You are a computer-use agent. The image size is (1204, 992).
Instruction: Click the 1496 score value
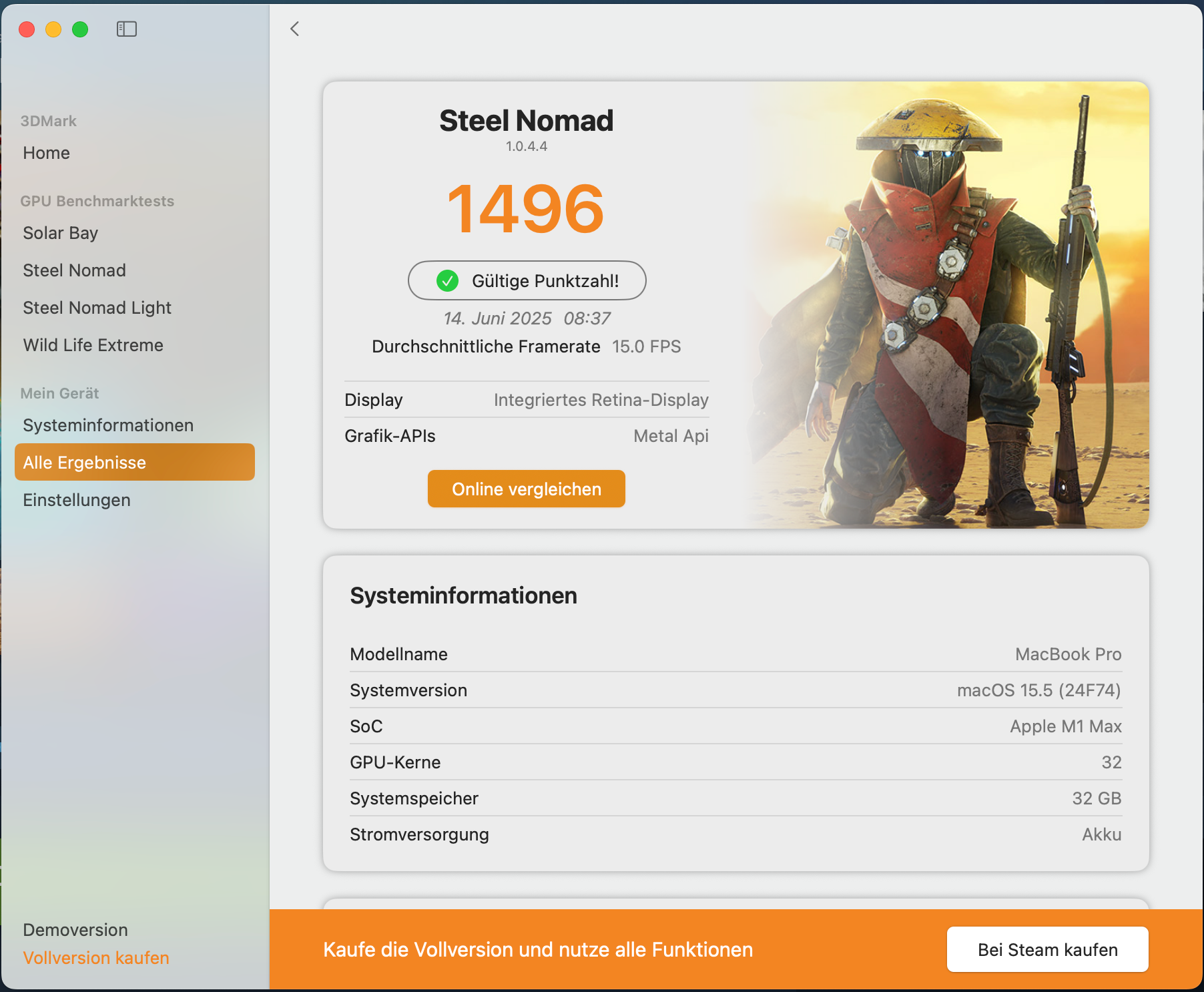(x=526, y=209)
